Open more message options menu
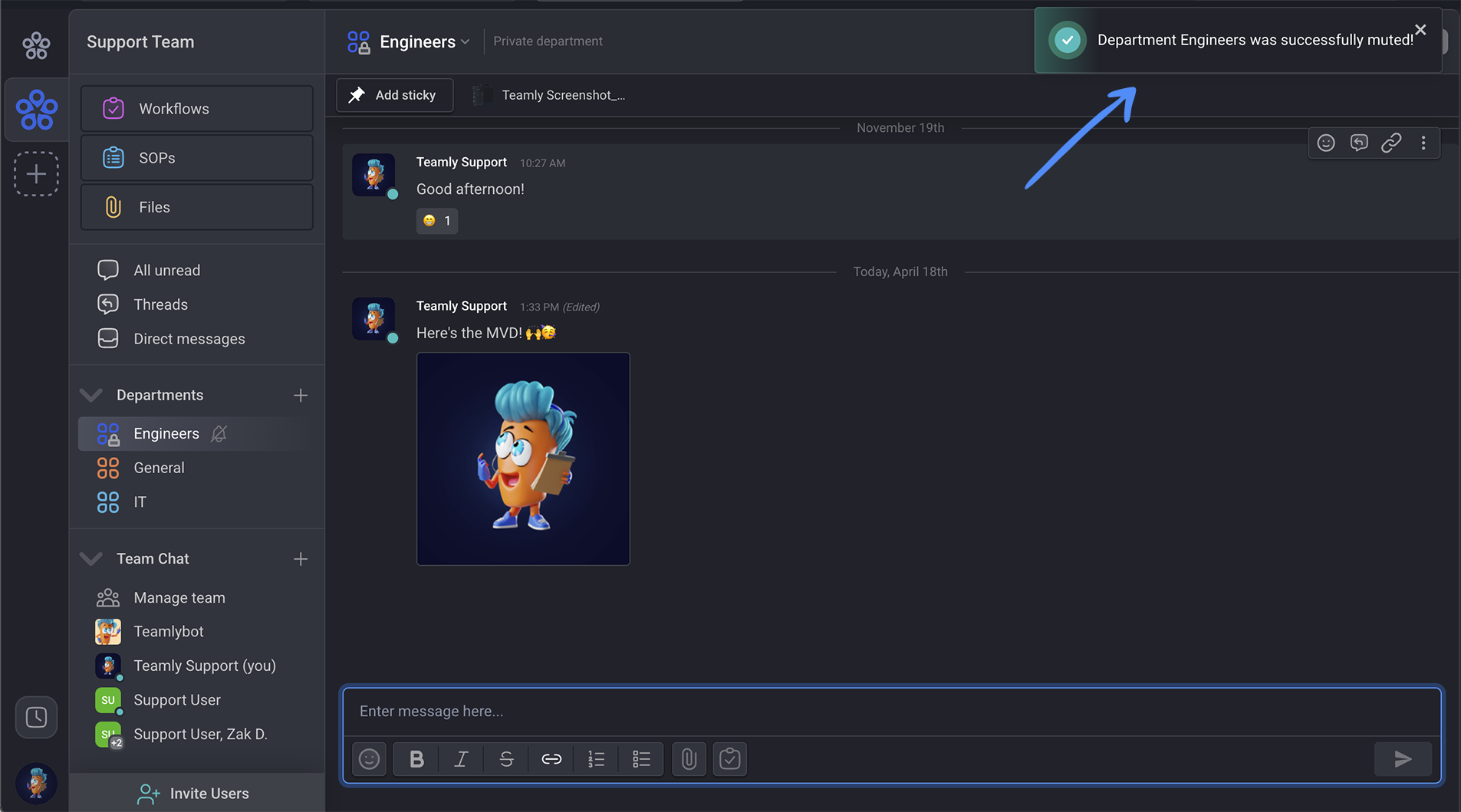The height and width of the screenshot is (812, 1461). [1423, 143]
